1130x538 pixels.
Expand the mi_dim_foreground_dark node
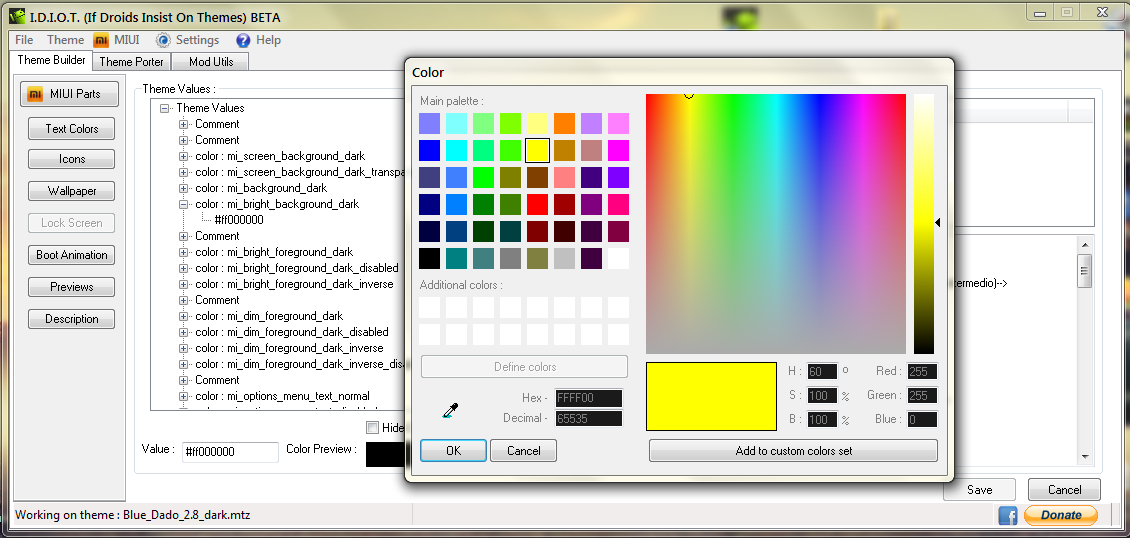point(183,316)
